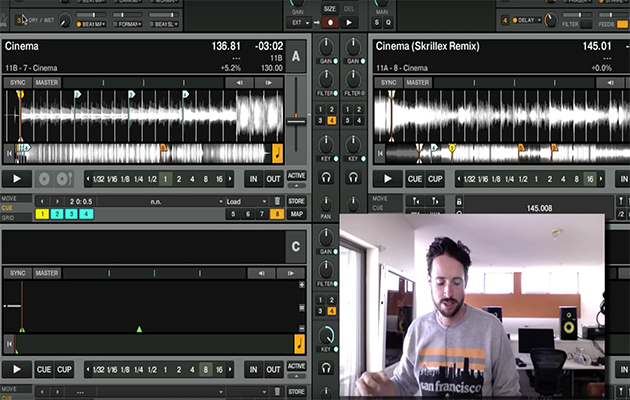Switch to the MOVE tab on deck A
The width and height of the screenshot is (630, 400).
click(x=12, y=199)
